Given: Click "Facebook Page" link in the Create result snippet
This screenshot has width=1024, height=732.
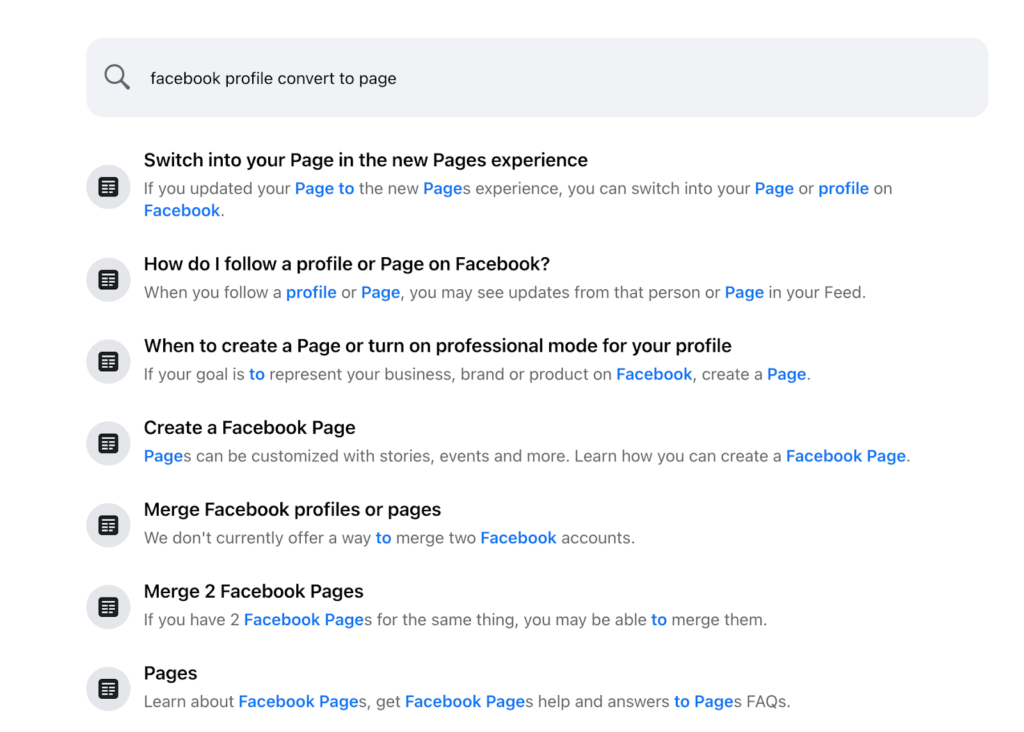Looking at the screenshot, I should 845,455.
